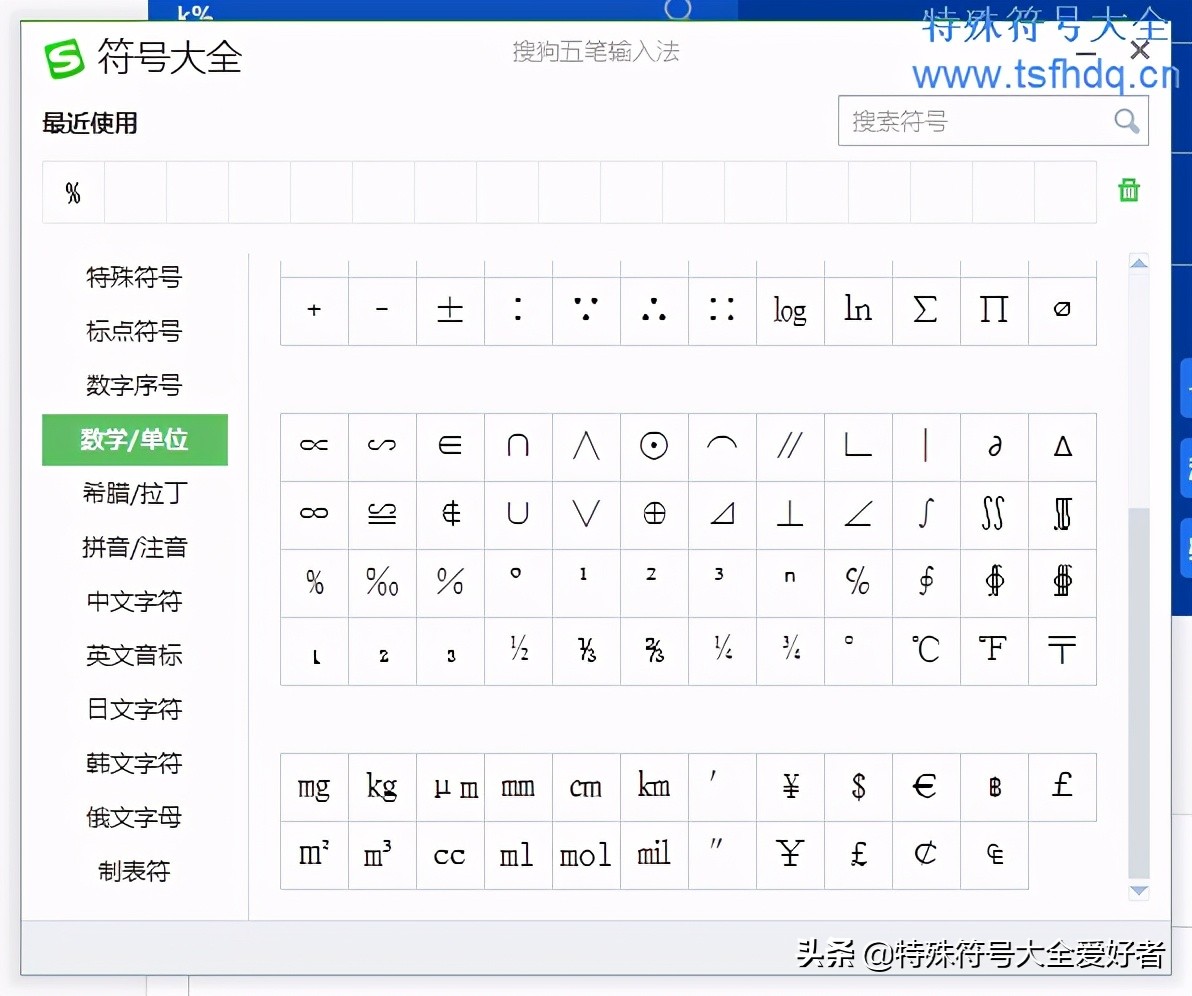1192x996 pixels.
Task: Insert the euro € symbol
Action: (926, 786)
